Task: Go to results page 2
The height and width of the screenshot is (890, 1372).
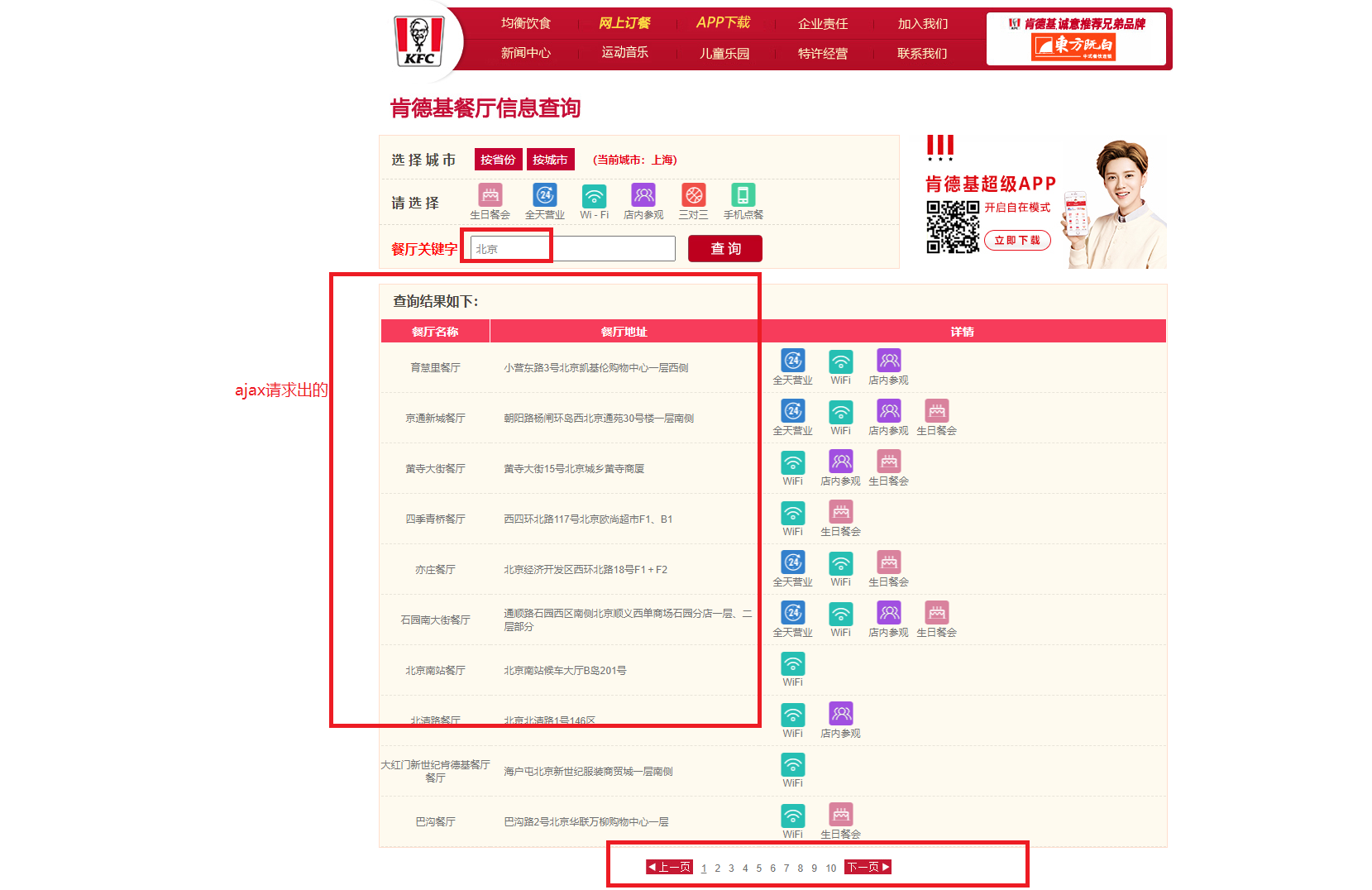Action: (x=718, y=868)
